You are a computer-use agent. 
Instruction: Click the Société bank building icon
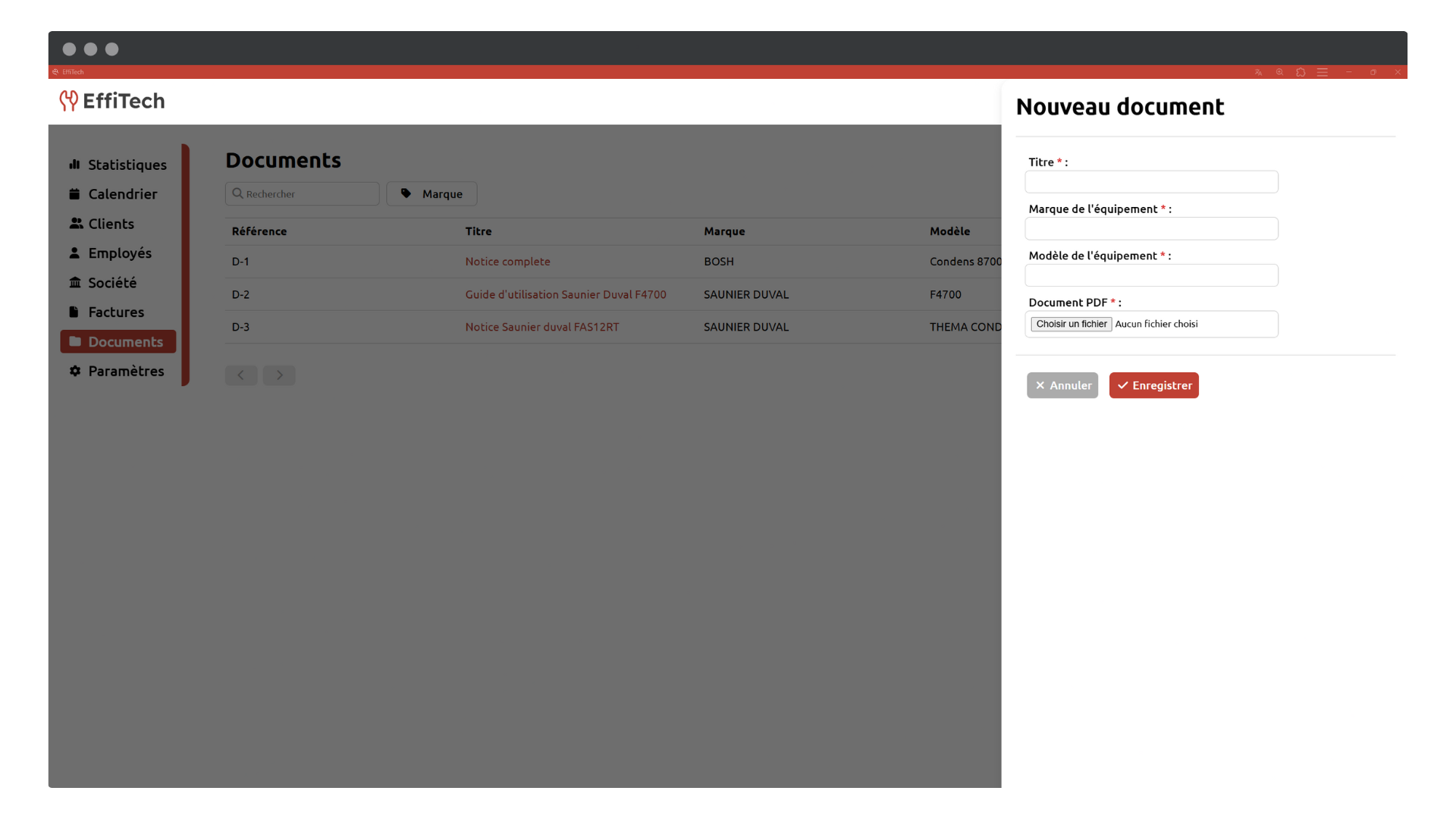point(74,283)
